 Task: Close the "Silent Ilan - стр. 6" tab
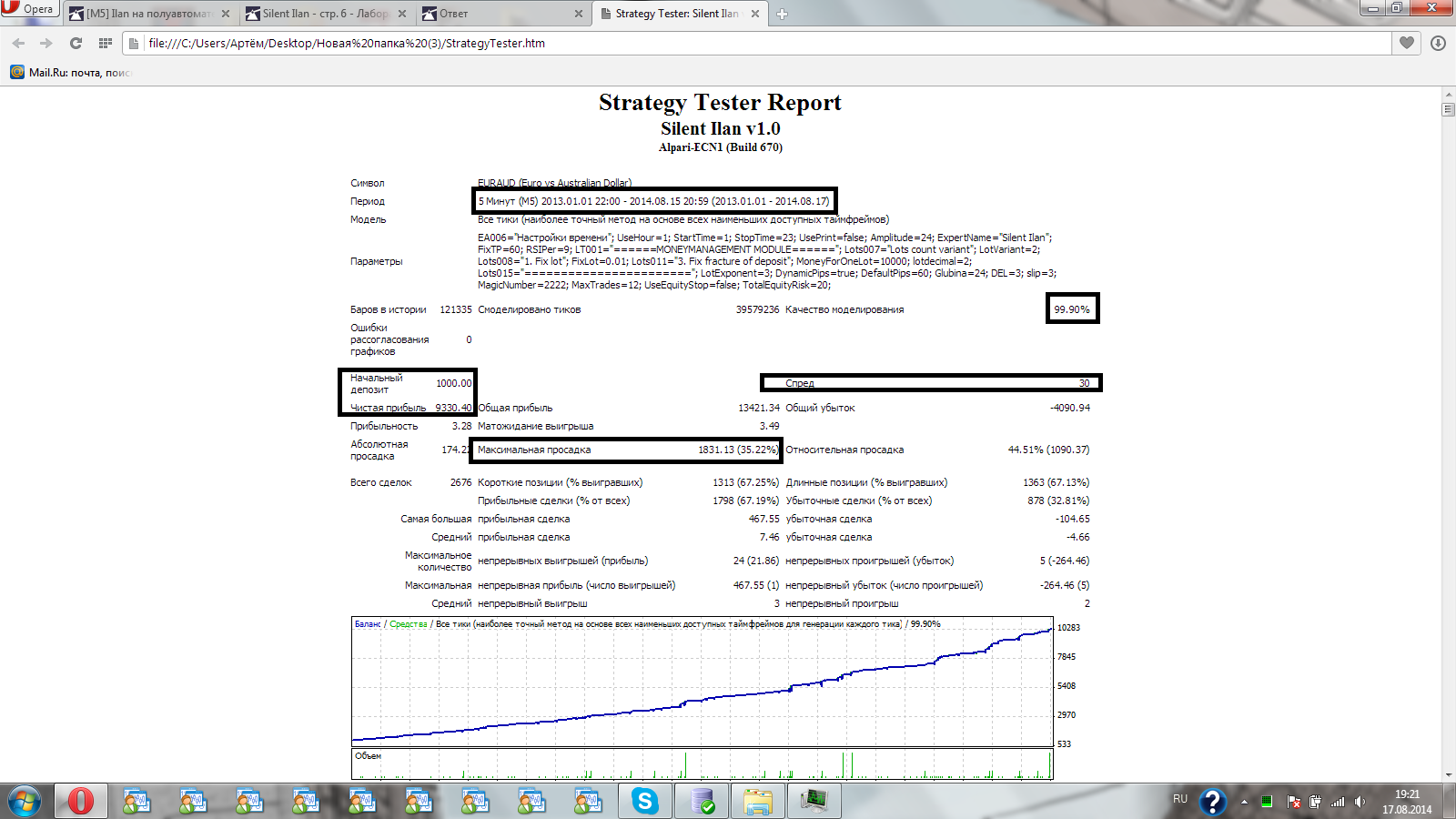(x=402, y=14)
